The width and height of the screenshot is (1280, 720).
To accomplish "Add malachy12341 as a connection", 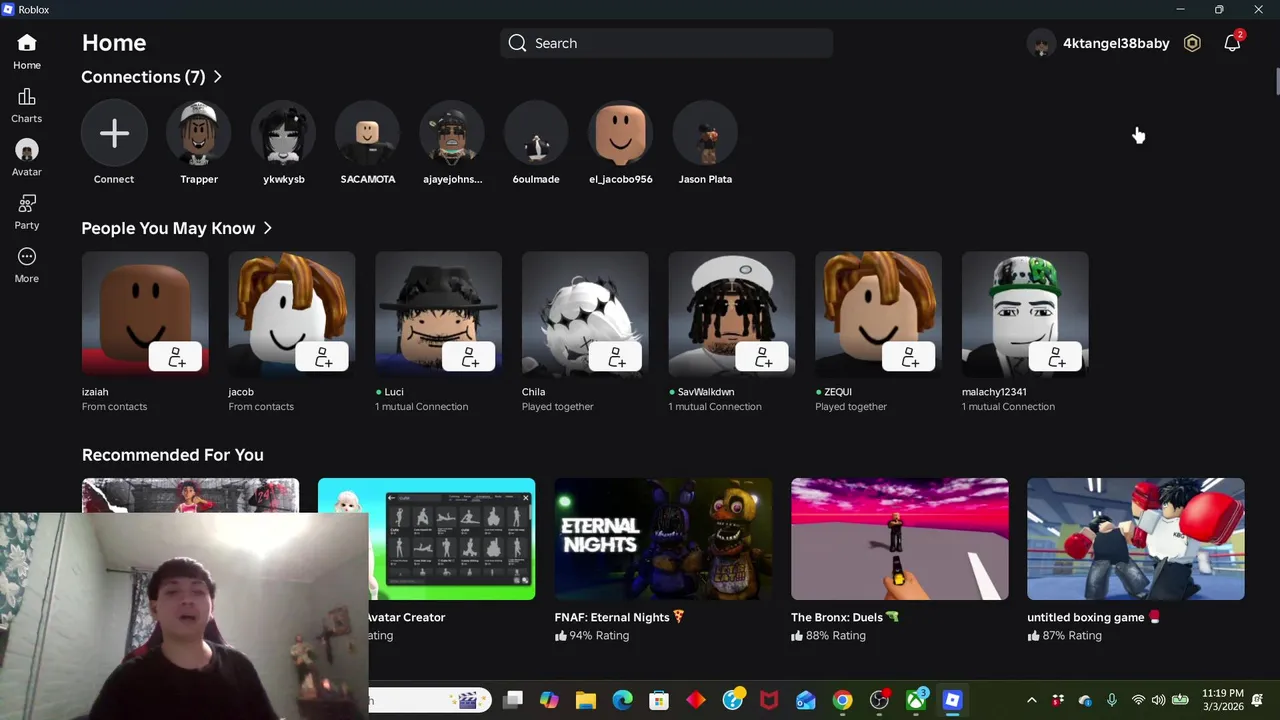I will (x=1057, y=357).
